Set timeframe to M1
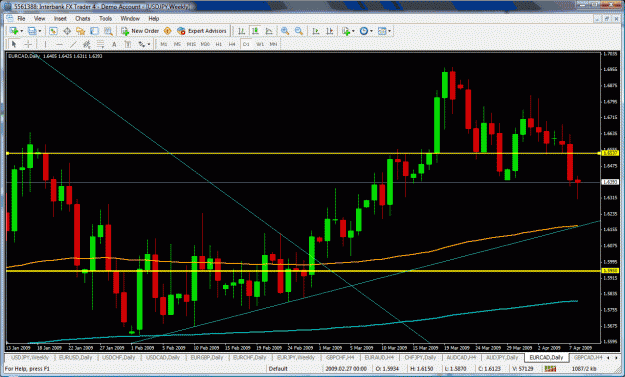 coord(163,44)
